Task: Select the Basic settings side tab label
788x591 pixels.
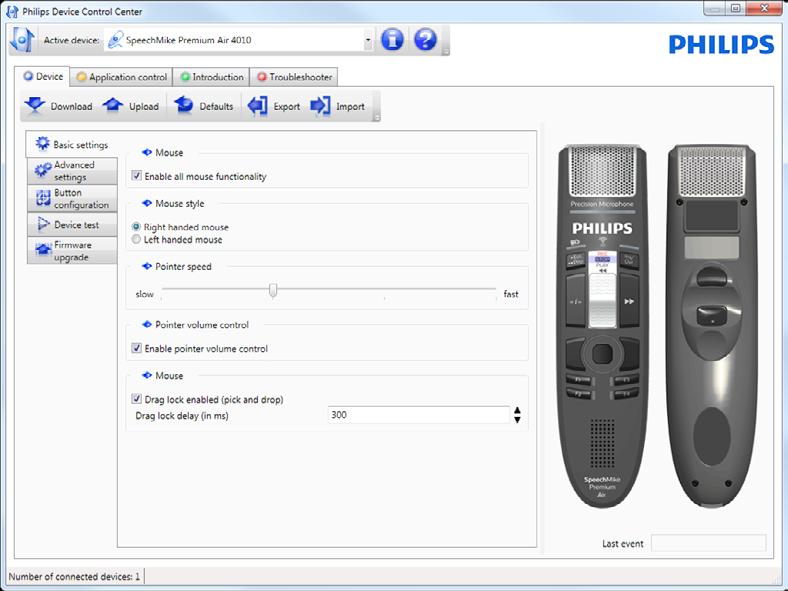Action: point(80,145)
